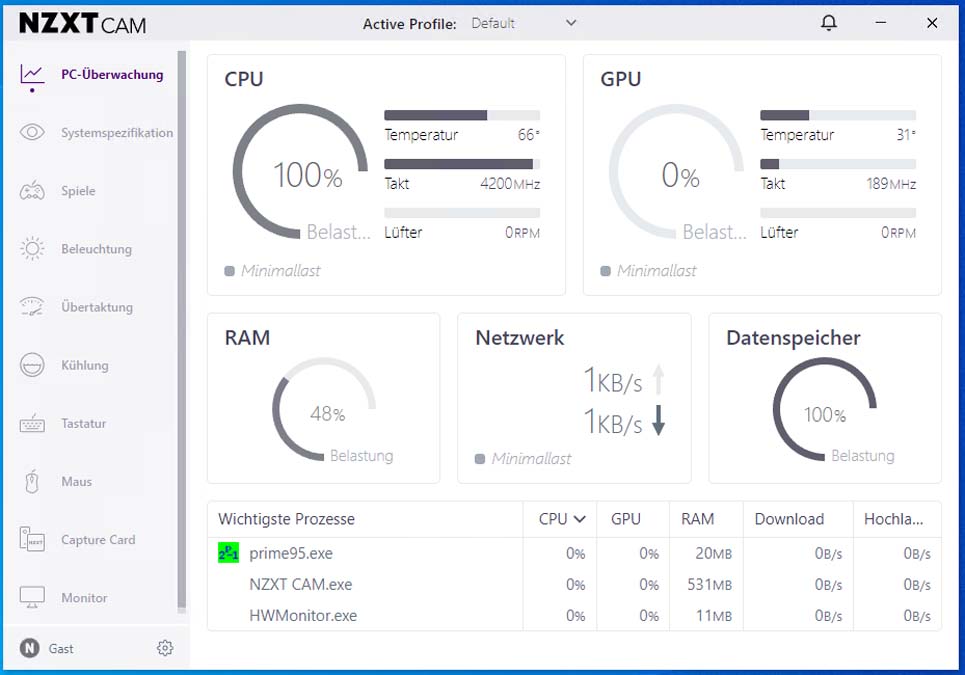Sort processes by CPU column chevron

[579, 519]
